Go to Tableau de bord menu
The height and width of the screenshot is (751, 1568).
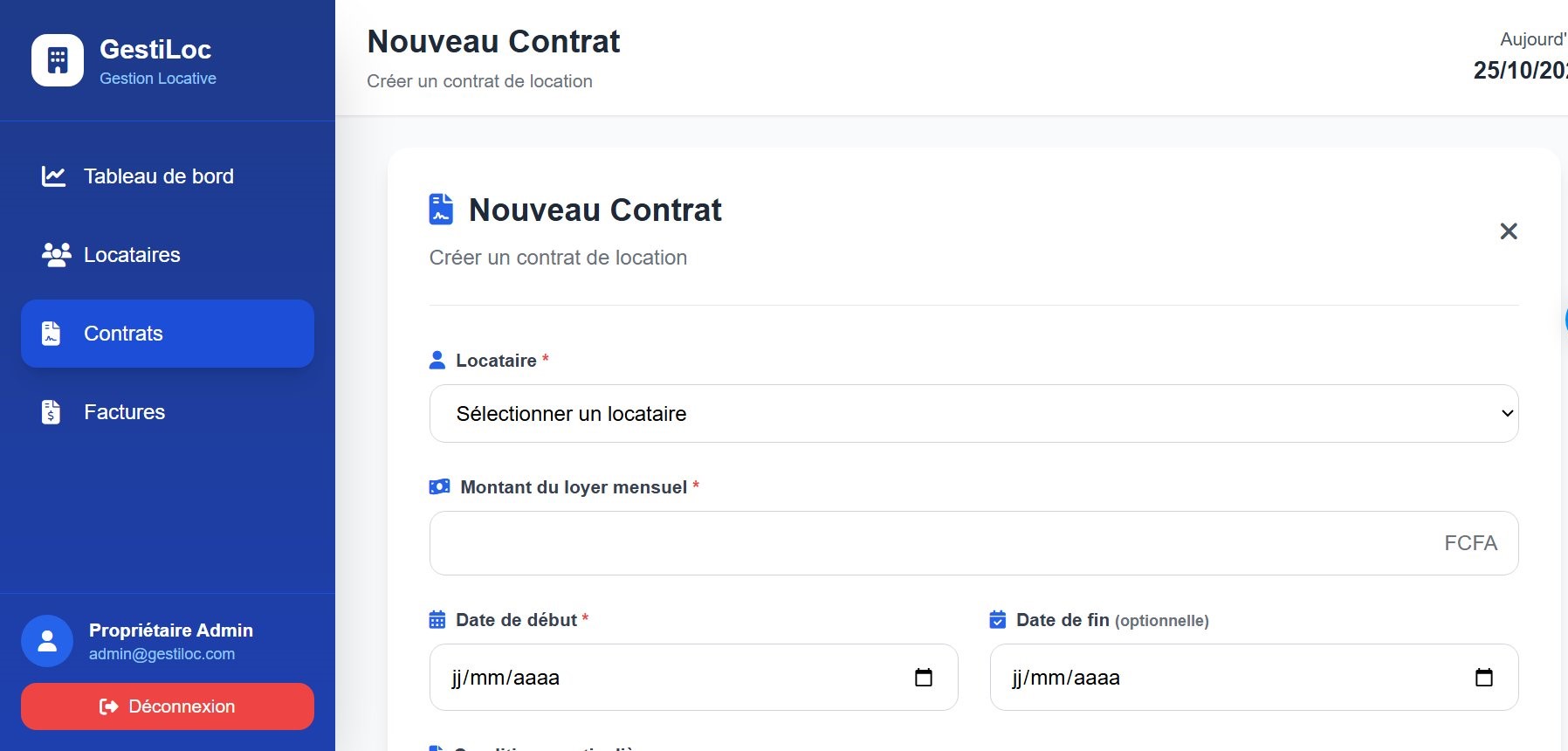click(x=159, y=176)
